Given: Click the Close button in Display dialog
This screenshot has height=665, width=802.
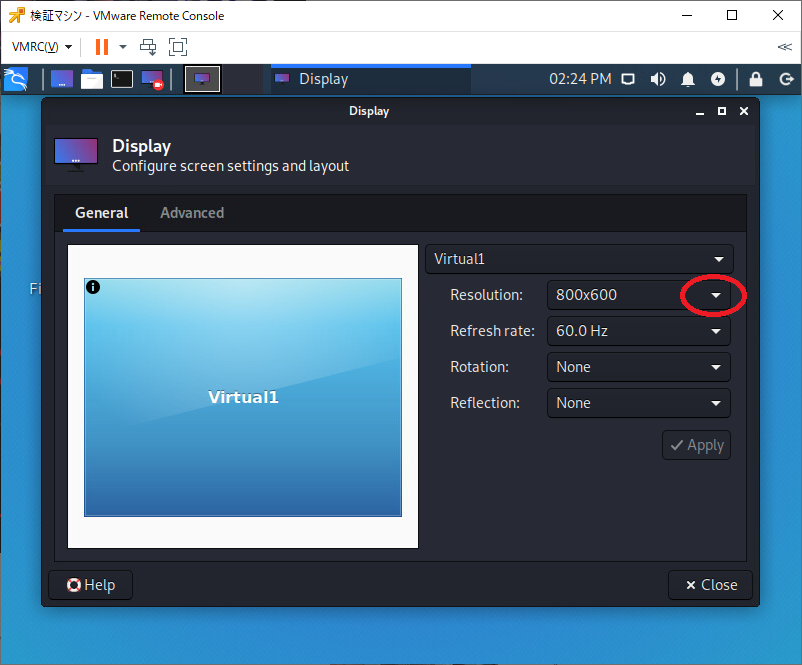Looking at the screenshot, I should point(710,585).
